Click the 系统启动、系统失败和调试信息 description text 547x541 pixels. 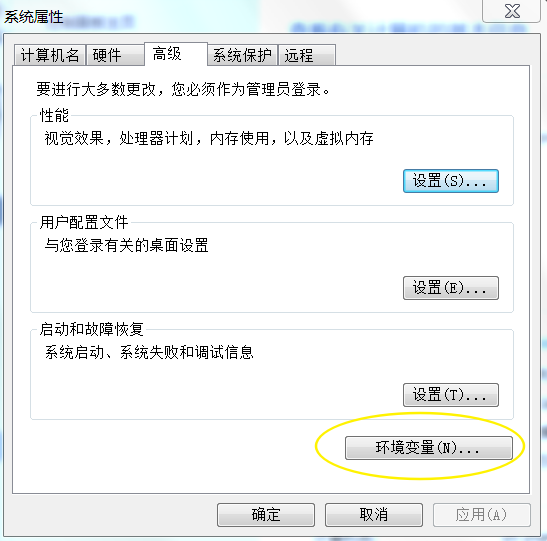click(x=149, y=352)
